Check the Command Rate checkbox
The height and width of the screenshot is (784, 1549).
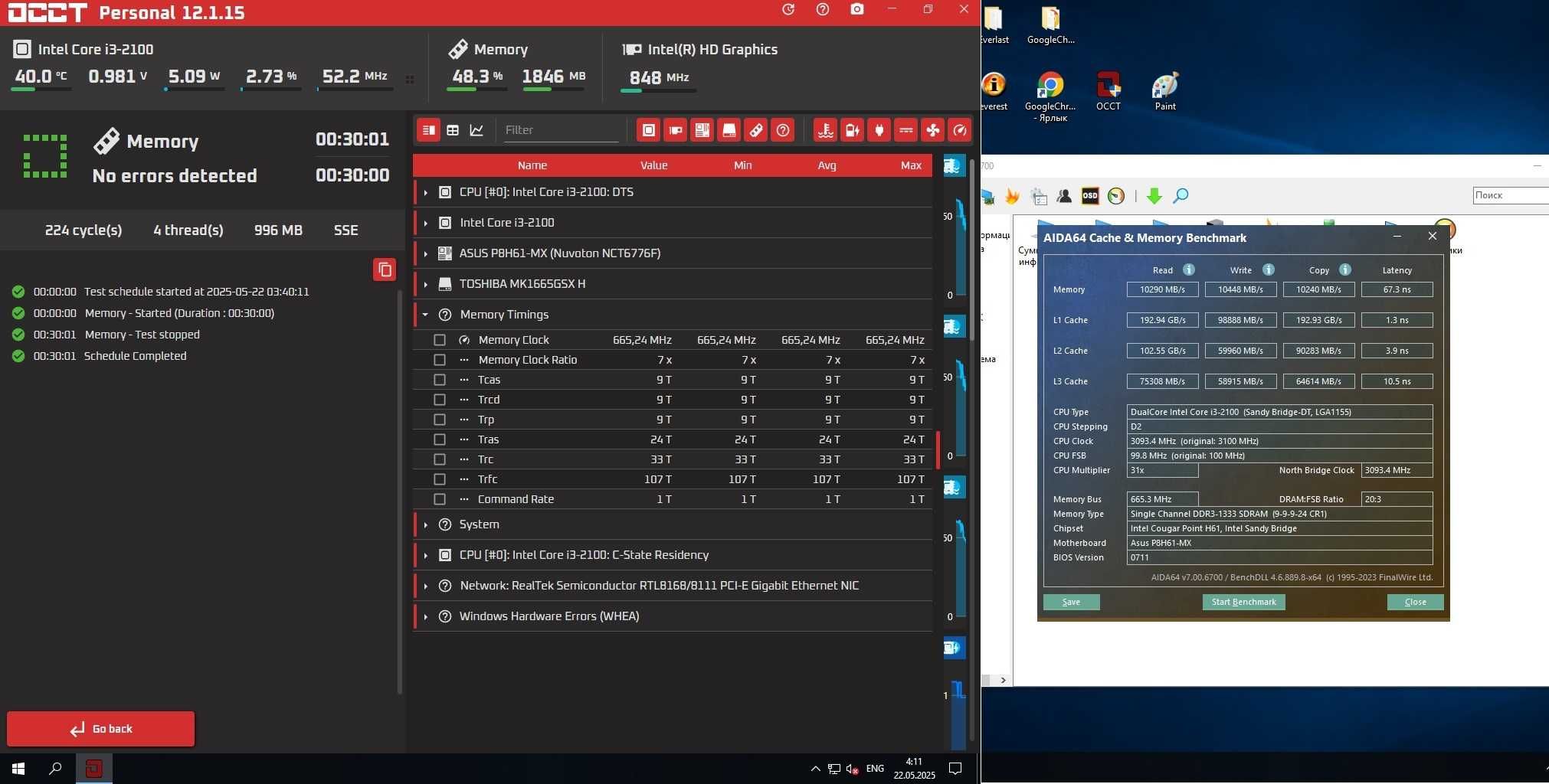pos(440,499)
